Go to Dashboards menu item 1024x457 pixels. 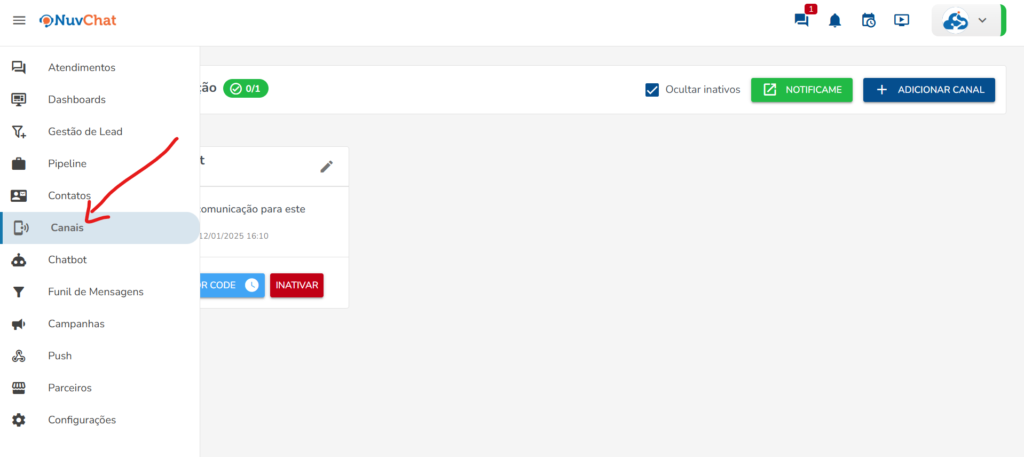76,100
